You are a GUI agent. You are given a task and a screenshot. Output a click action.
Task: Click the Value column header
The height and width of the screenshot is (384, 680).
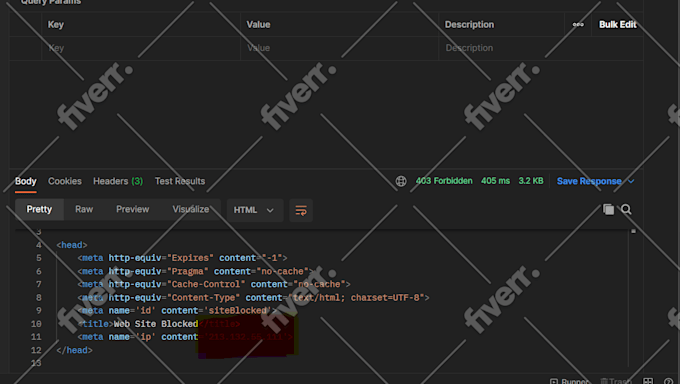258,25
